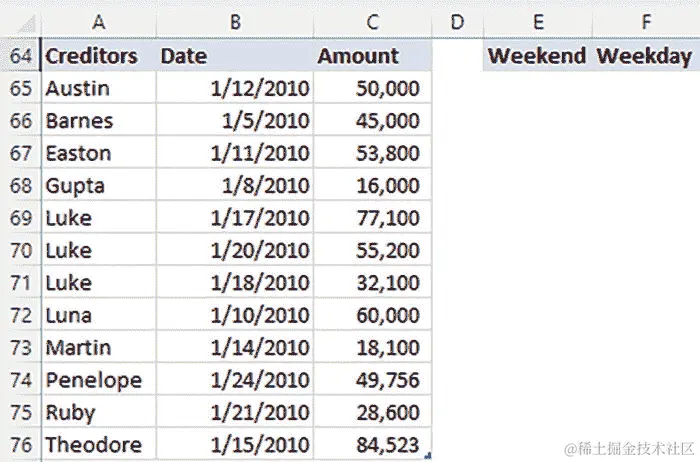Select column D header
The height and width of the screenshot is (462, 700).
tap(457, 20)
